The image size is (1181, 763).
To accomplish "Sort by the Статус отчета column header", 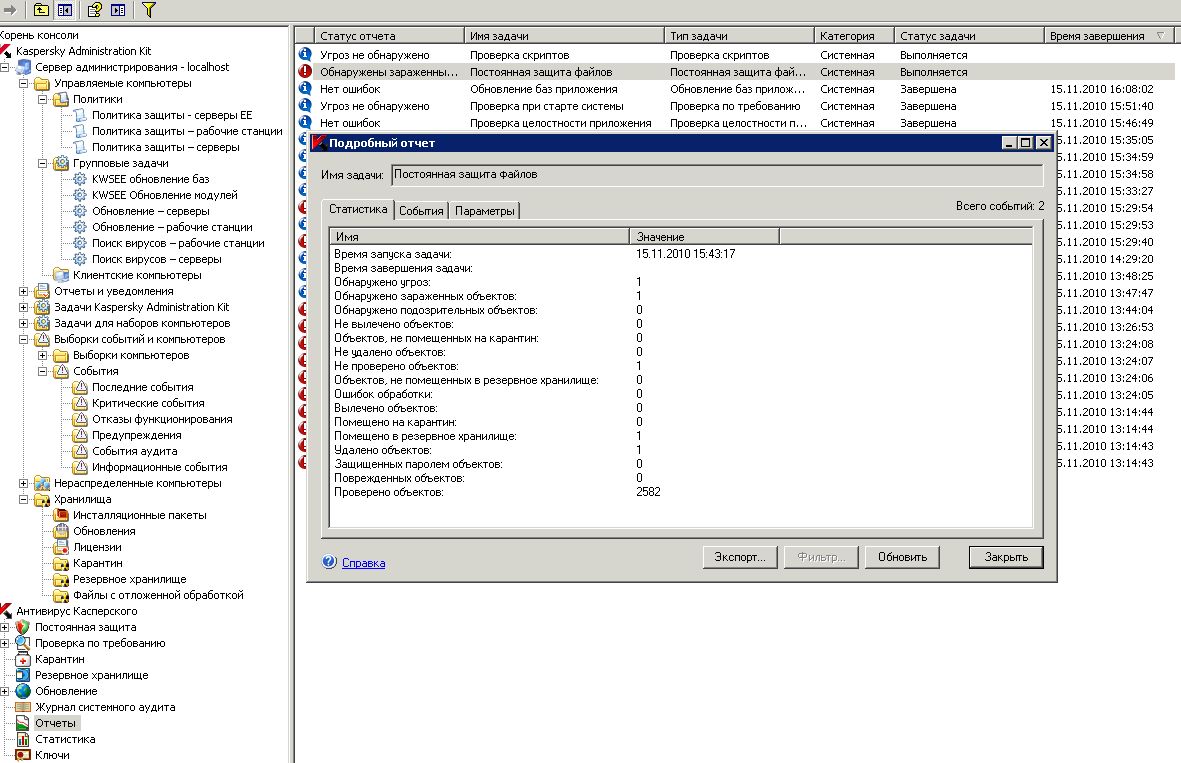I will (389, 35).
